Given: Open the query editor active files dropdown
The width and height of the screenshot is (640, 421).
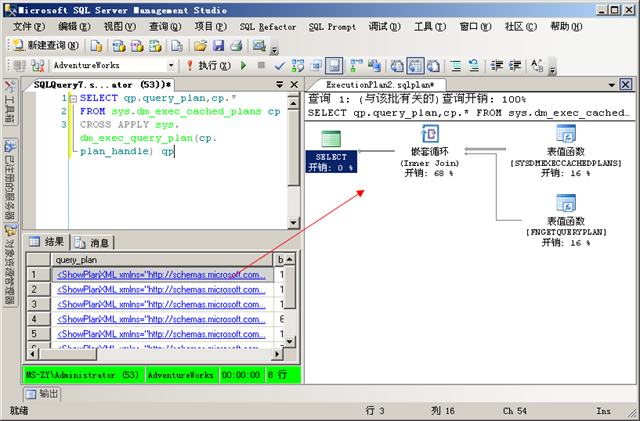Looking at the screenshot, I should click(x=280, y=84).
